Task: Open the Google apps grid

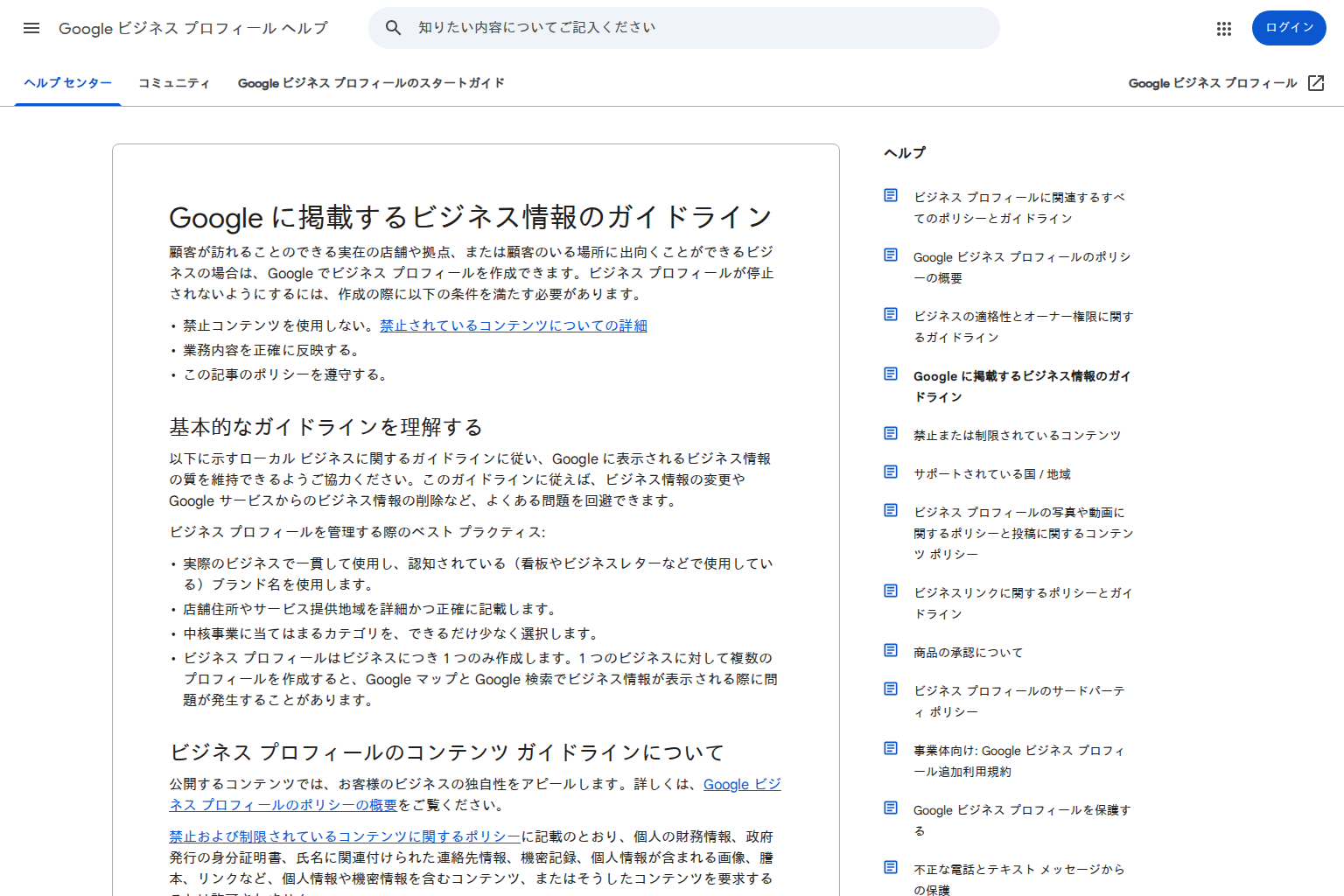Action: pos(1224,28)
